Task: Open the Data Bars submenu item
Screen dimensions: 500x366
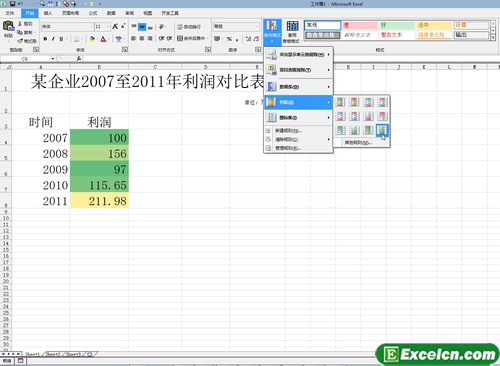Action: 298,87
